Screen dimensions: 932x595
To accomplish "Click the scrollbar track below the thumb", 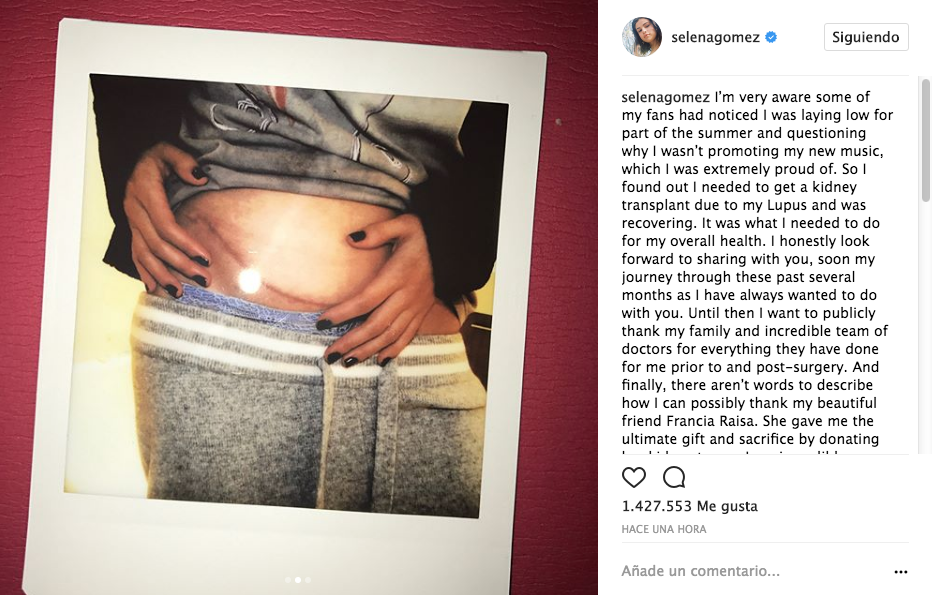I will click(925, 327).
